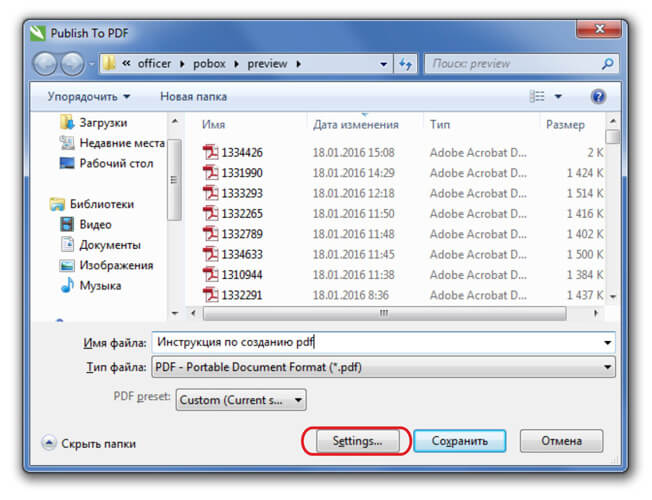Select the Музыка library icon

(x=68, y=285)
